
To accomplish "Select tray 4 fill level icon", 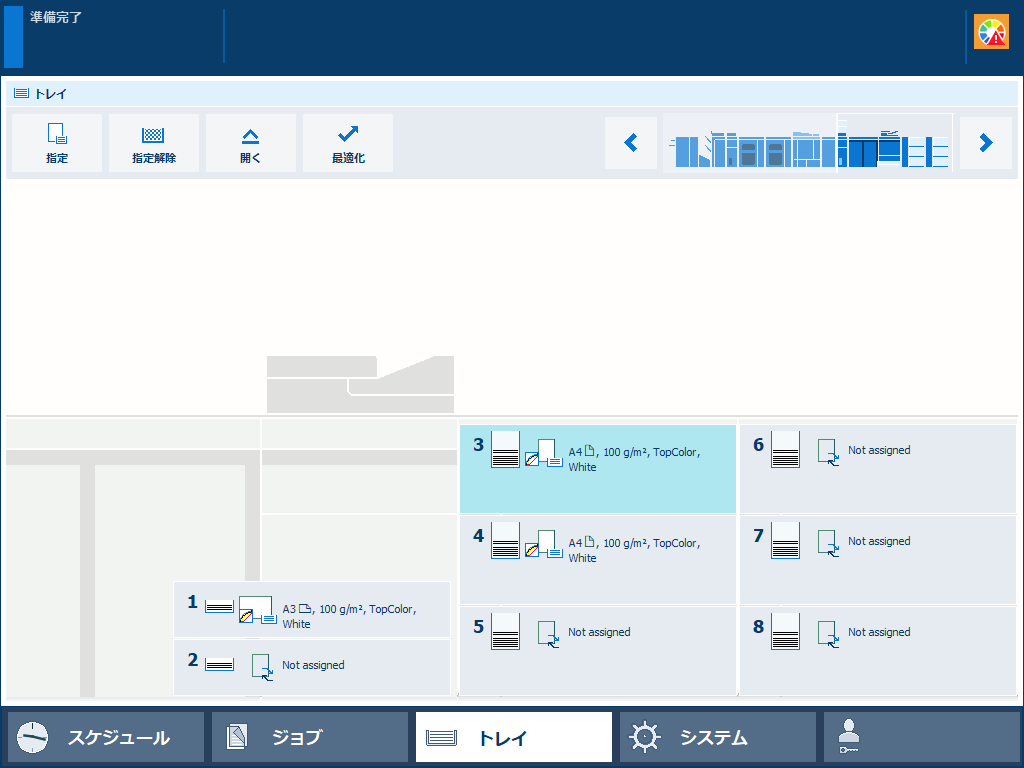I will [505, 541].
